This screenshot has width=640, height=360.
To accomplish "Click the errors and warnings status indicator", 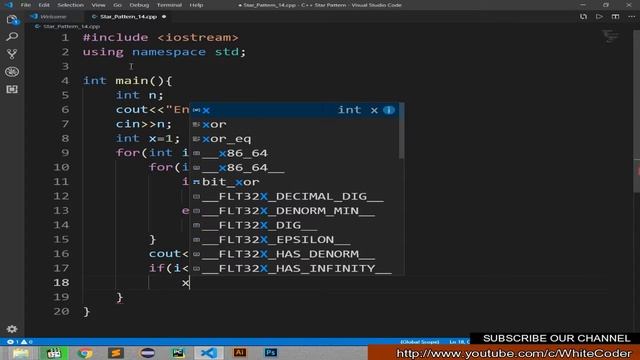I will [20, 342].
